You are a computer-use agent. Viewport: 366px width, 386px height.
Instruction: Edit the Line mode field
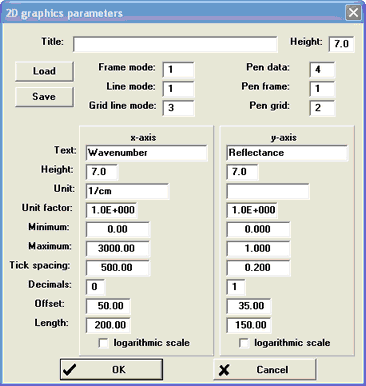pos(178,89)
